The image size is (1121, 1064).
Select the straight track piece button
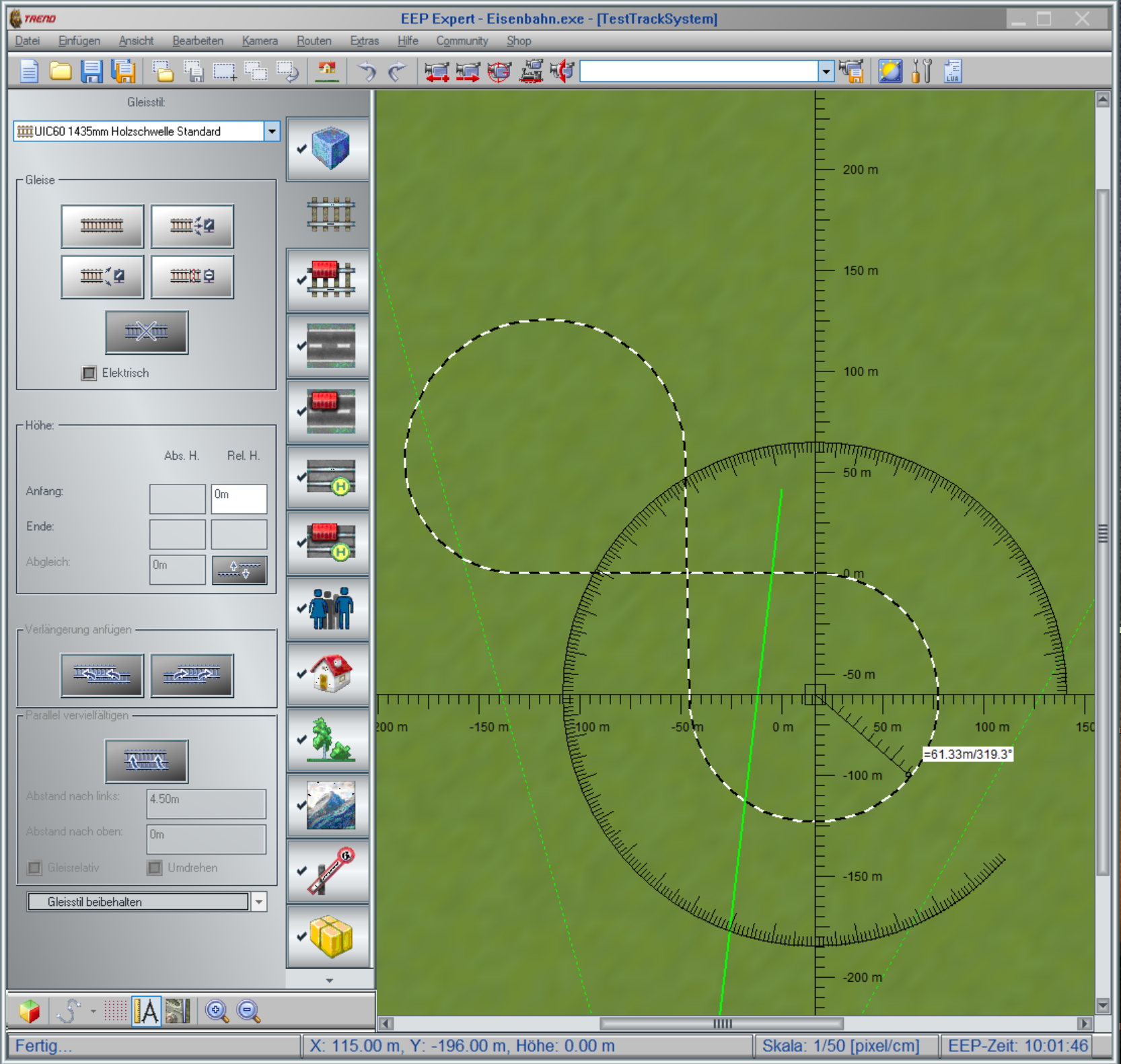click(102, 225)
